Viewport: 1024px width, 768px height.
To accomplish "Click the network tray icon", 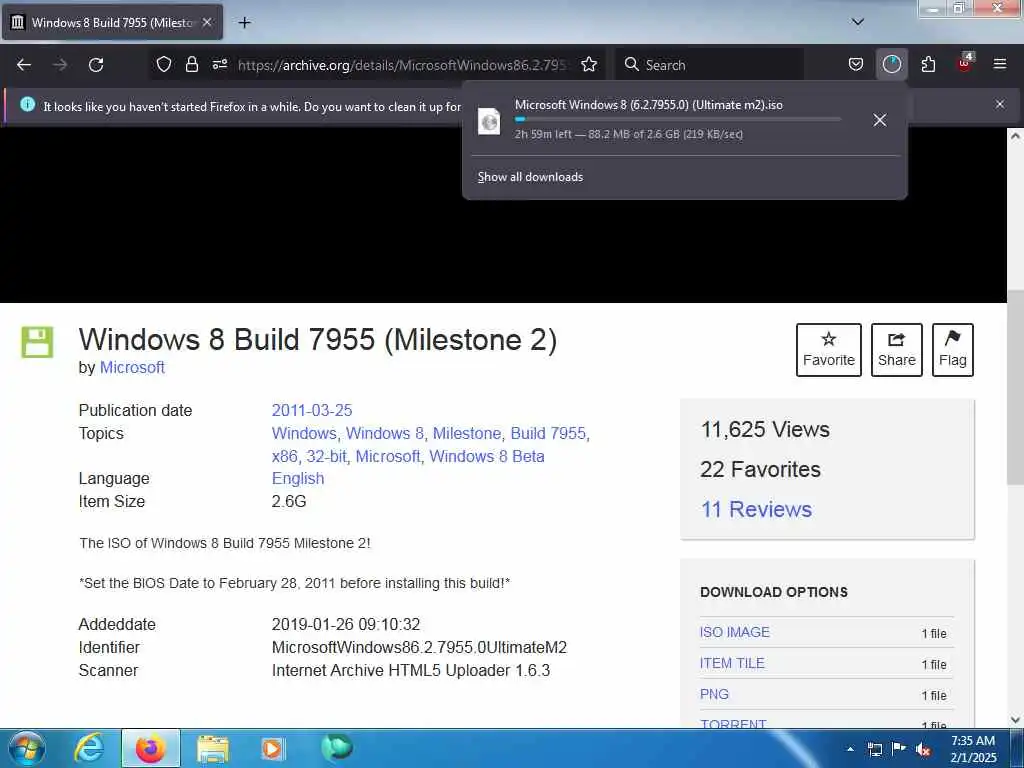I will (875, 750).
